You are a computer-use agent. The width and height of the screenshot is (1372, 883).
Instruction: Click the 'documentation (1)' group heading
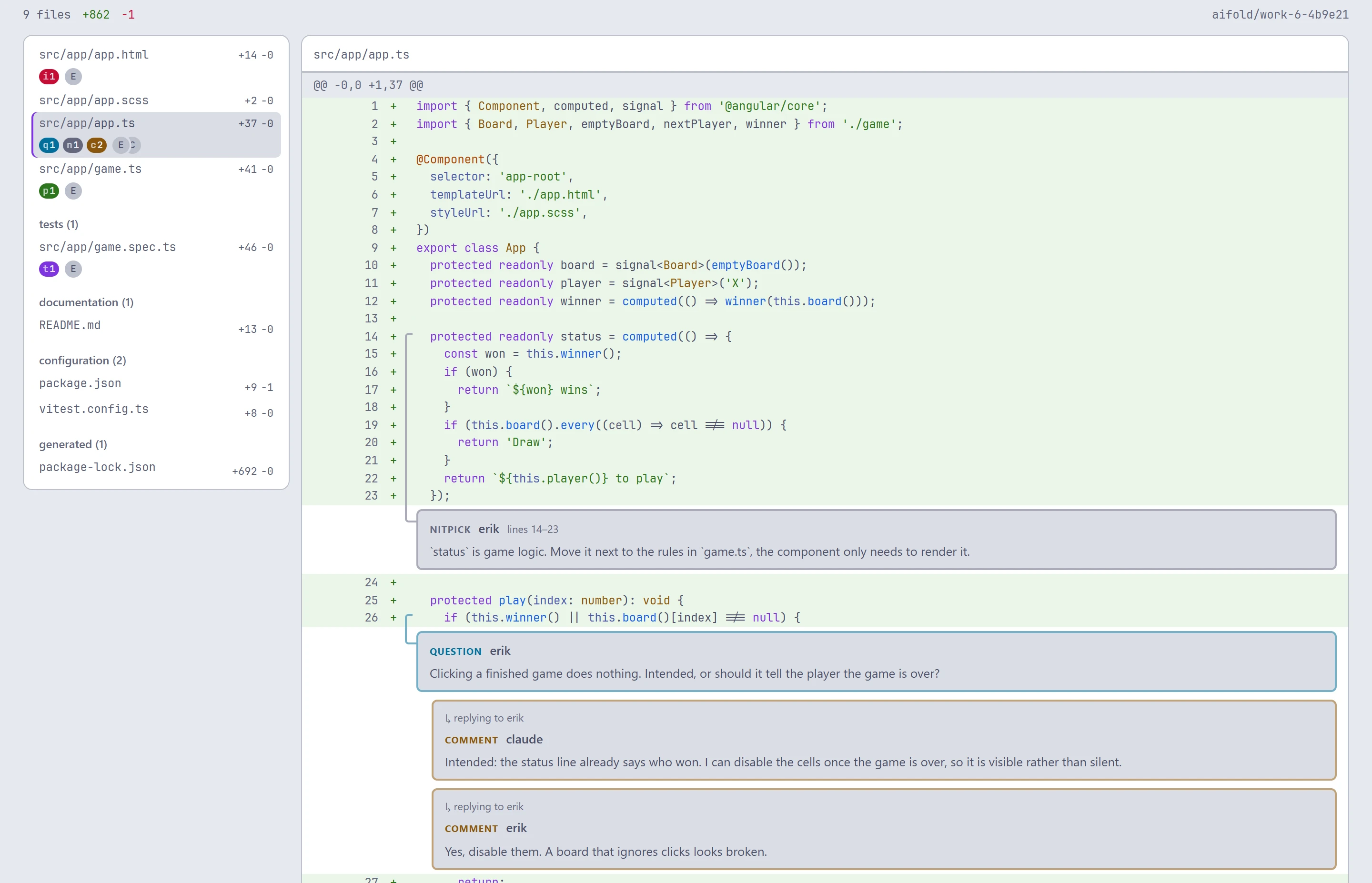coord(86,302)
